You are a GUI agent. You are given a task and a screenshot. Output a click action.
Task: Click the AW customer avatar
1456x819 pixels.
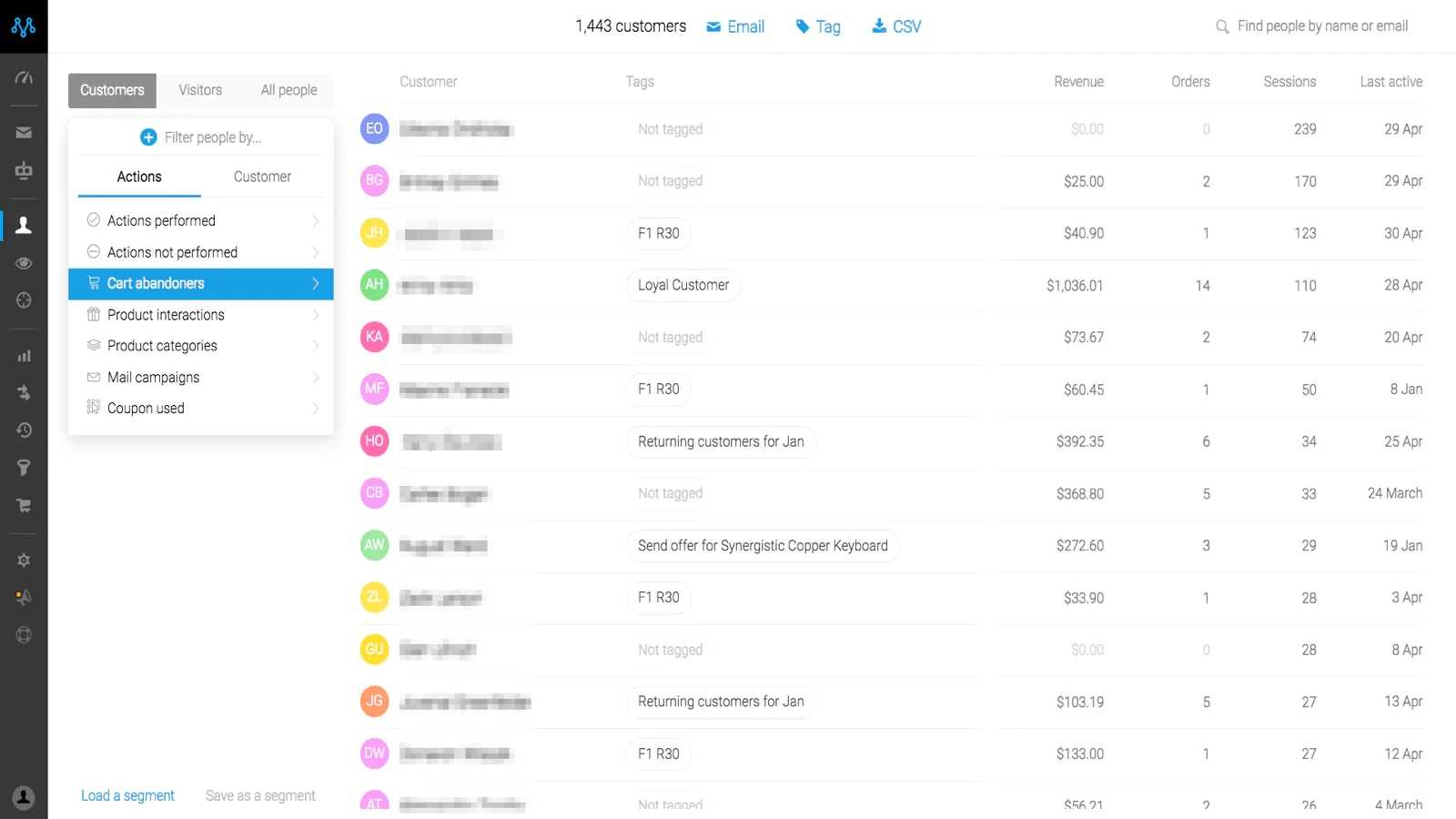tap(374, 545)
